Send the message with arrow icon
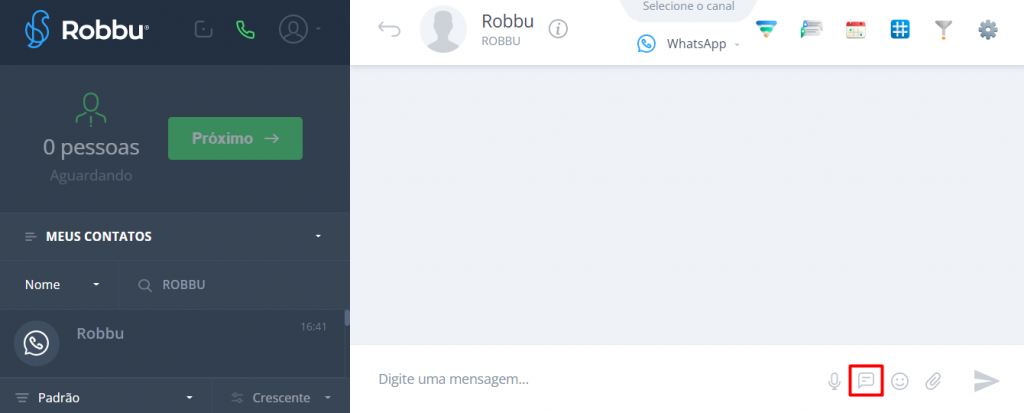This screenshot has height=413, width=1024. click(x=987, y=380)
